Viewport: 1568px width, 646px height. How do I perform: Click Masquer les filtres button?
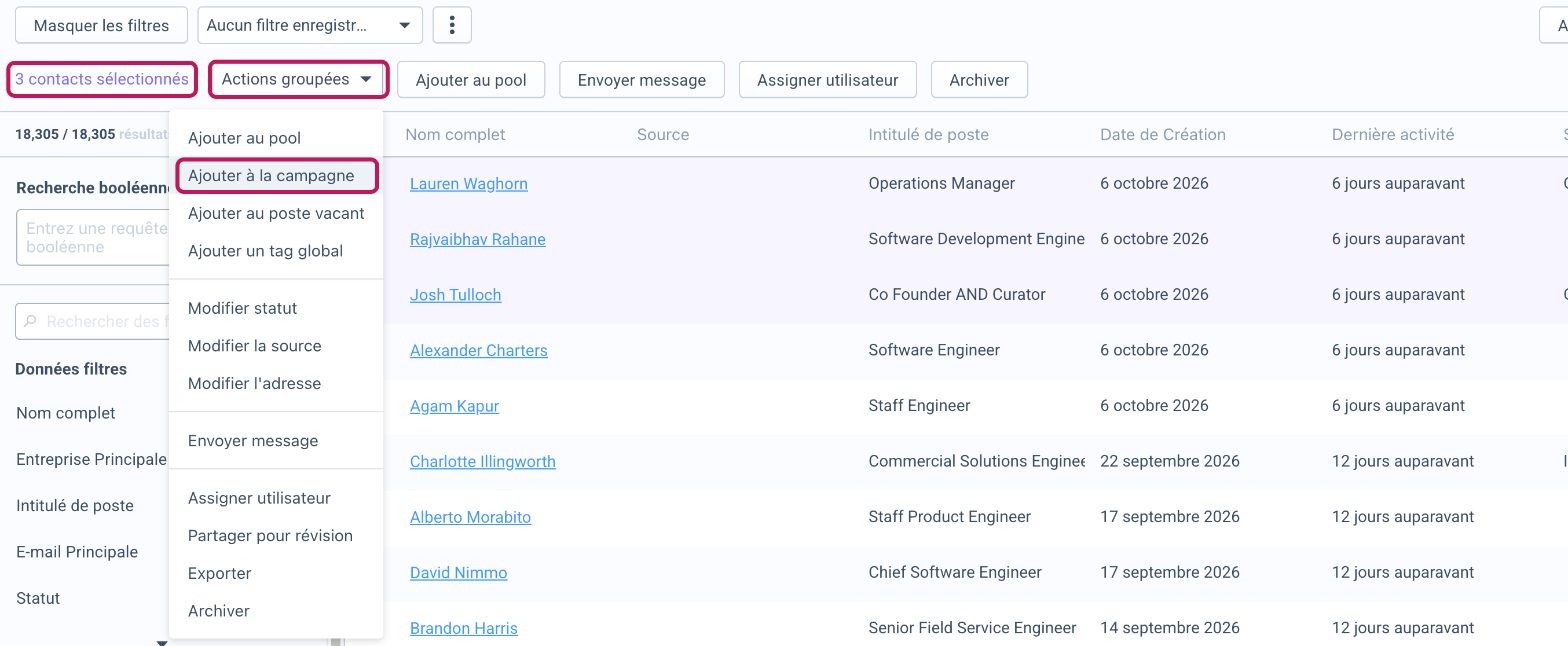[x=101, y=25]
